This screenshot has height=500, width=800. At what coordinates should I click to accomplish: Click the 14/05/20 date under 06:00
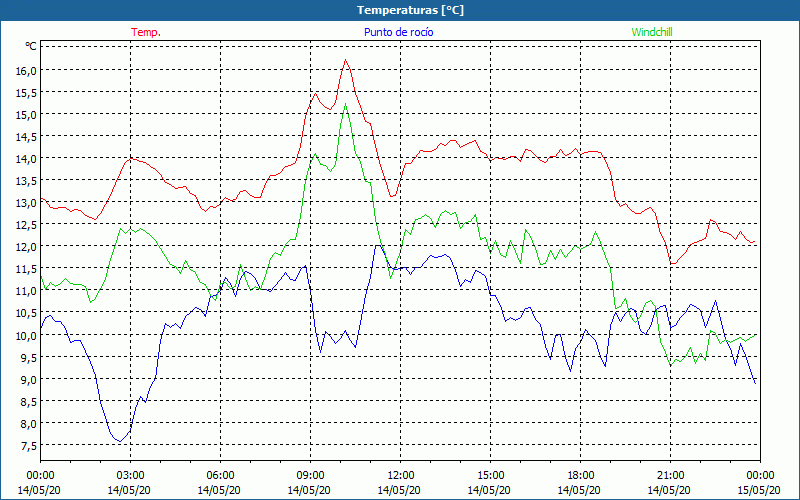pos(219,490)
